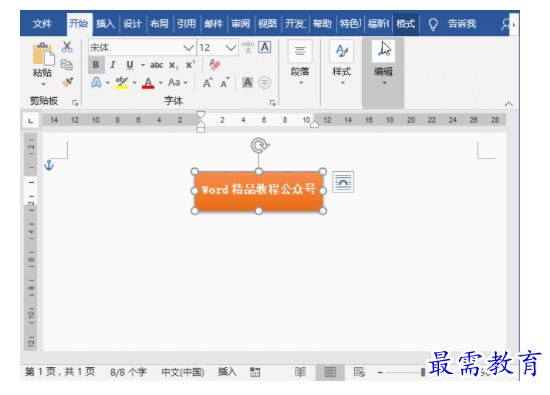This screenshot has width=550, height=395.
Task: Open the 样式 styles gallery
Action: (x=342, y=63)
